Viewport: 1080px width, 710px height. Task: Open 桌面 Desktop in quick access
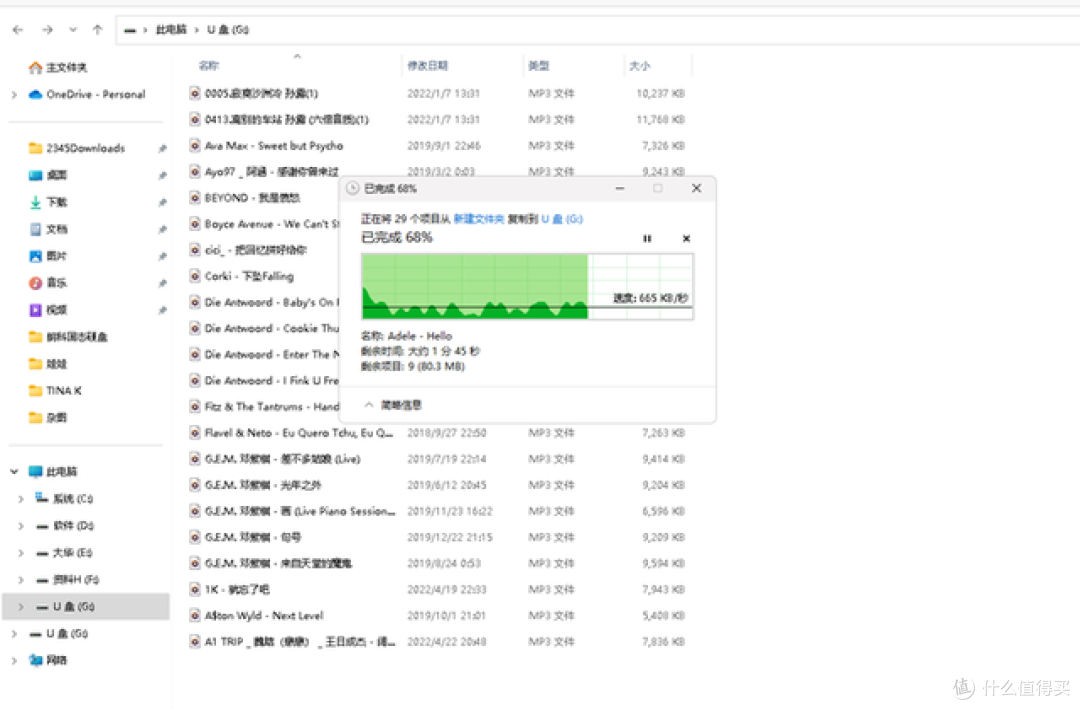(x=48, y=175)
